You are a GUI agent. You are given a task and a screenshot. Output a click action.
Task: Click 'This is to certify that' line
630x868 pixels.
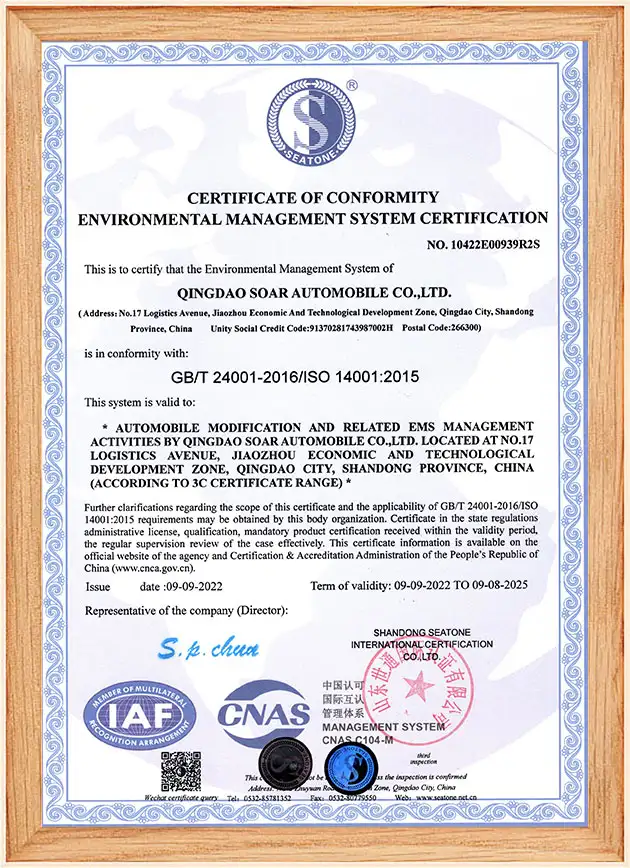[239, 269]
